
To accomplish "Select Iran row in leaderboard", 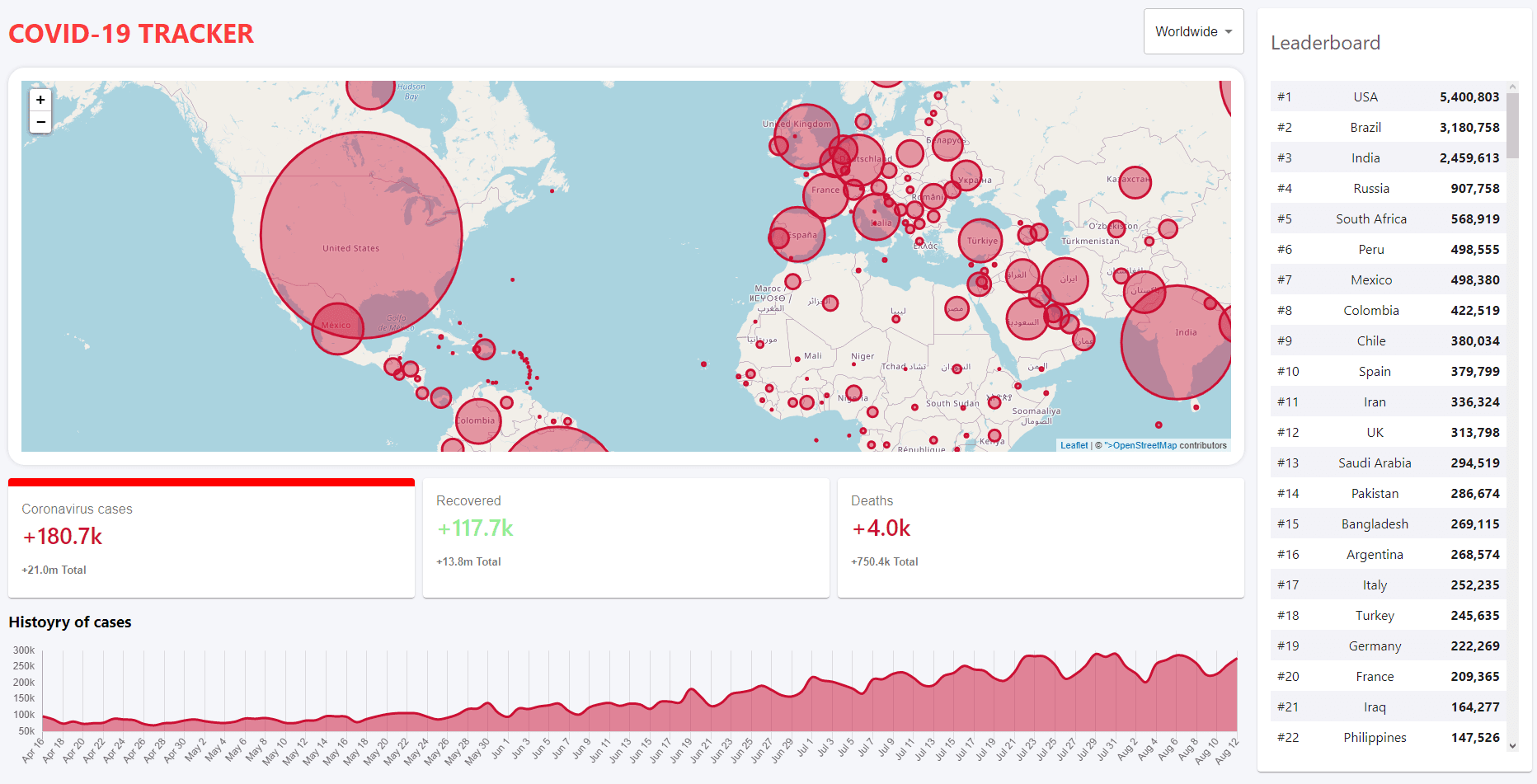I will pyautogui.click(x=1389, y=401).
